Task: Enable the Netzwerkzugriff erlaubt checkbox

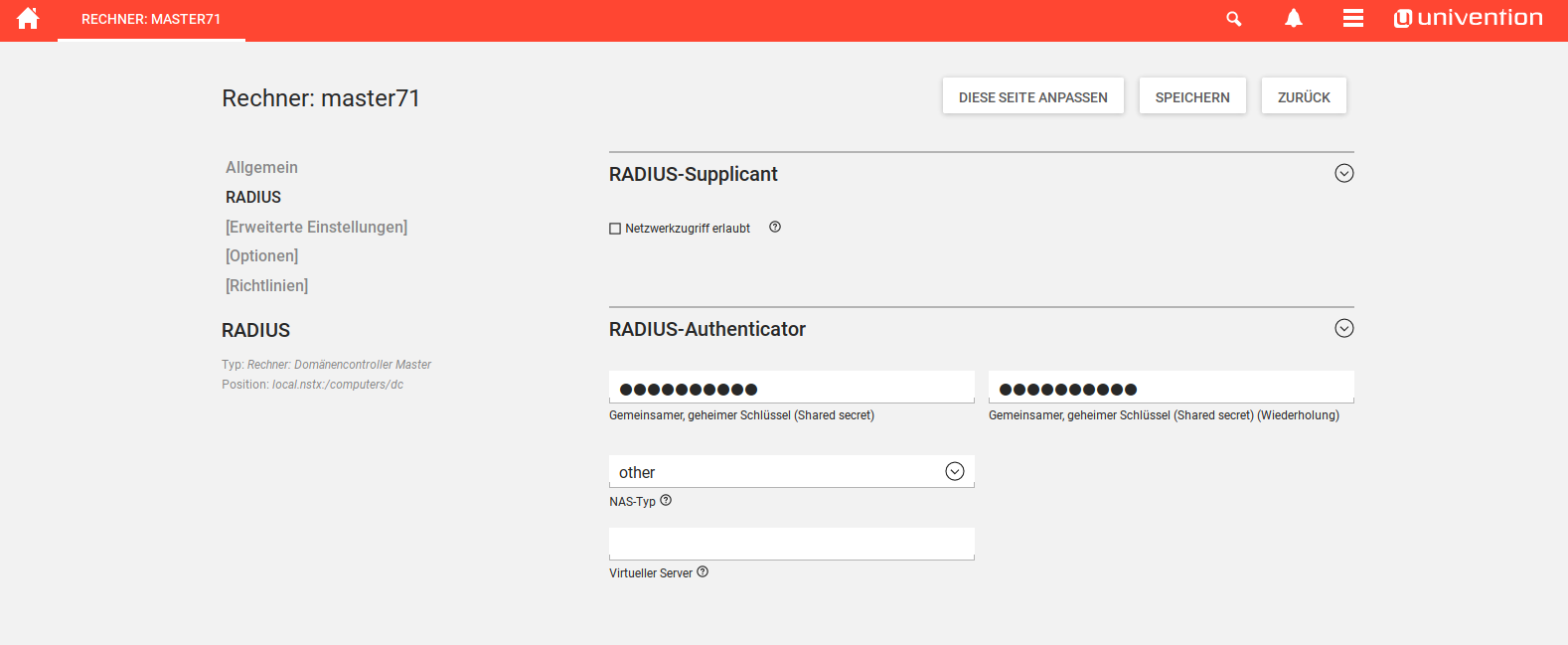Action: click(615, 229)
